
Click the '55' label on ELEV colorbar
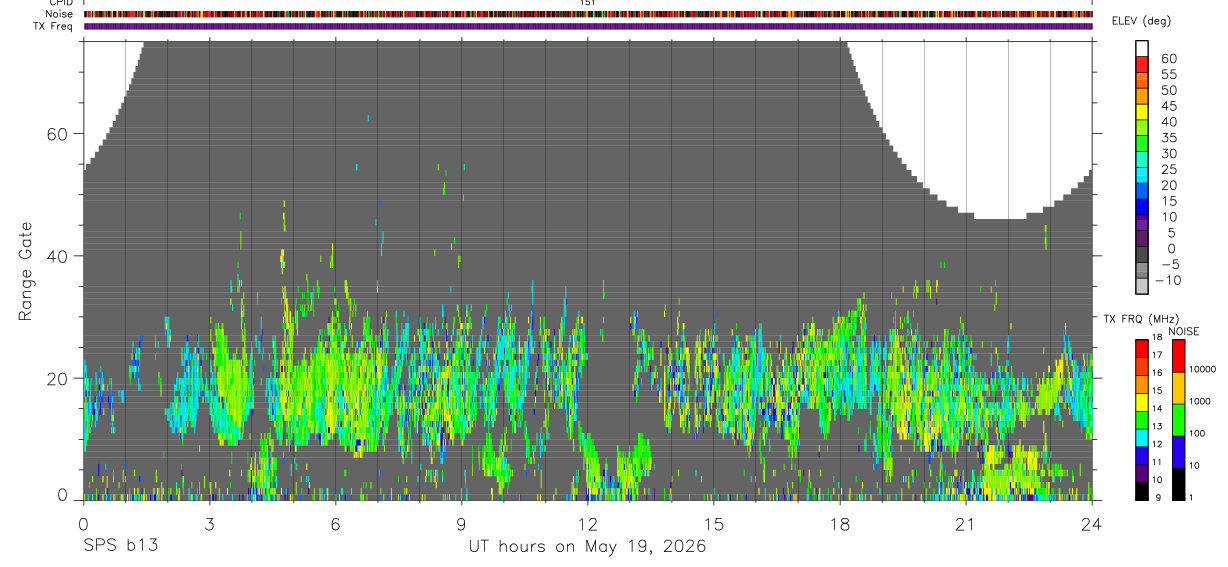pos(1168,75)
